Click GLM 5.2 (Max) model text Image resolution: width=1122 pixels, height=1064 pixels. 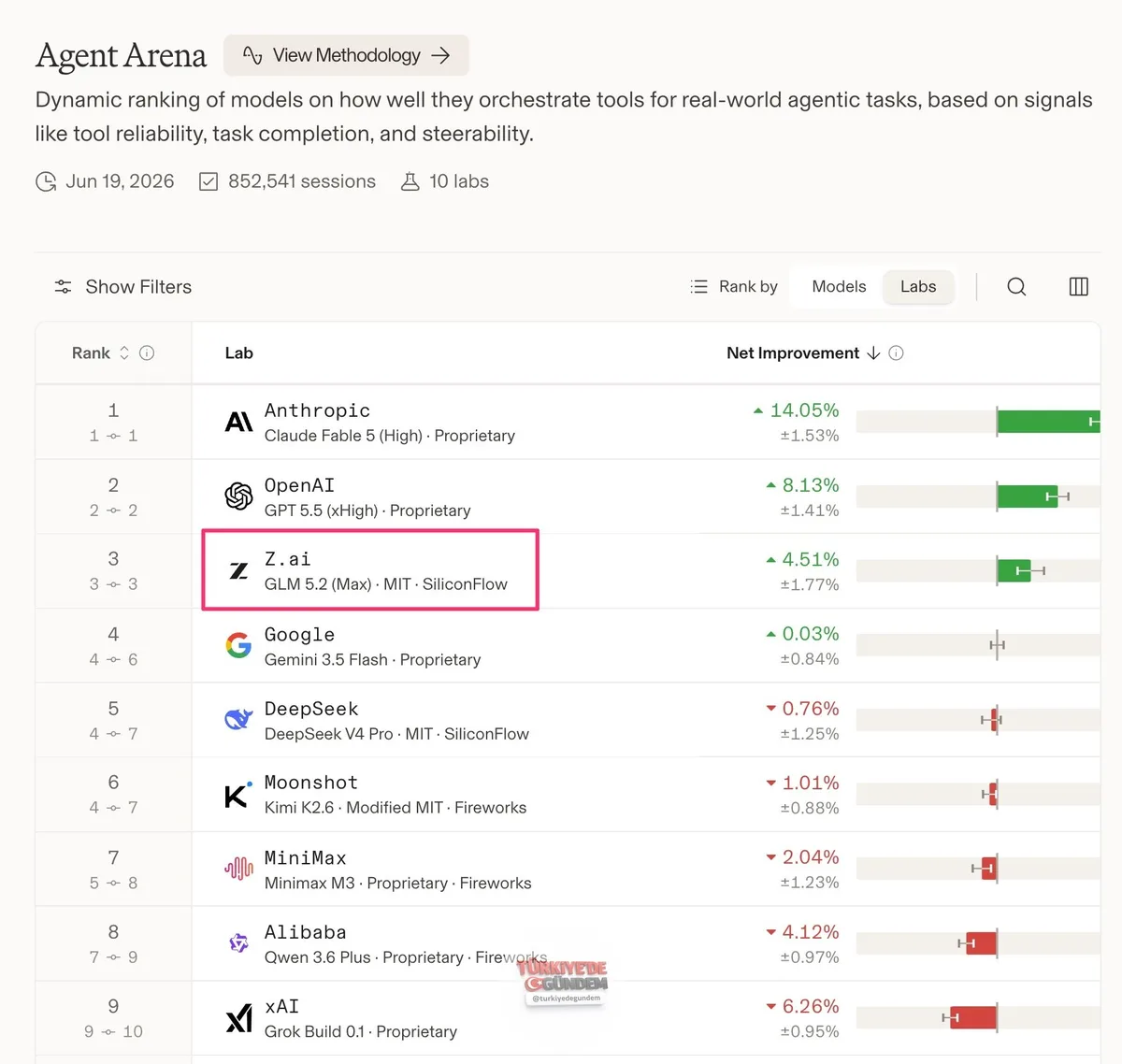coord(318,584)
